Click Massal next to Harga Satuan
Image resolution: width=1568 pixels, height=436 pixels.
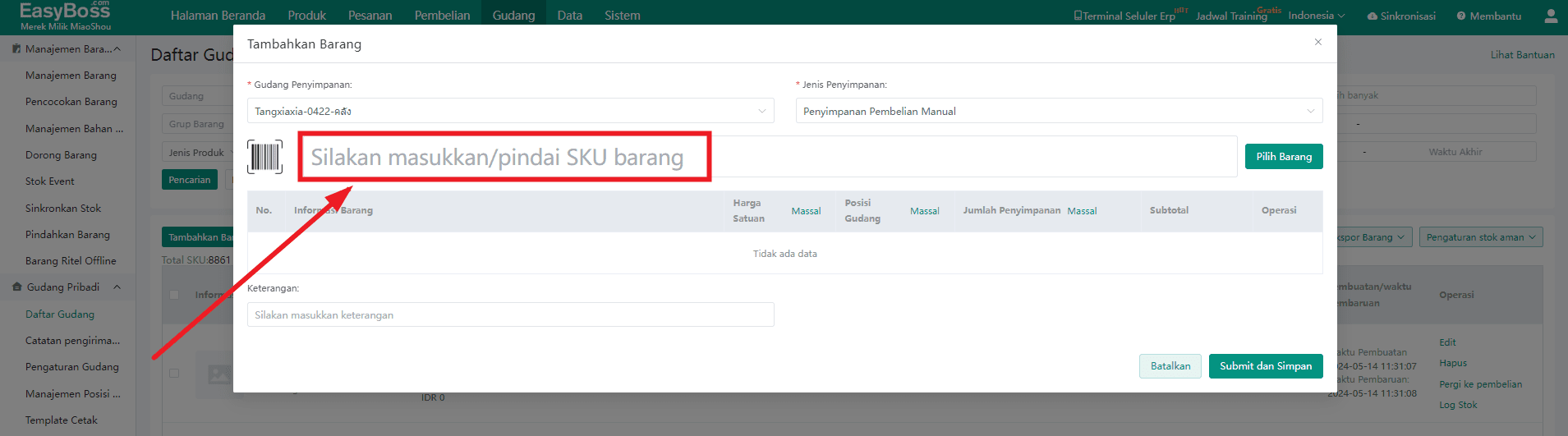[806, 211]
